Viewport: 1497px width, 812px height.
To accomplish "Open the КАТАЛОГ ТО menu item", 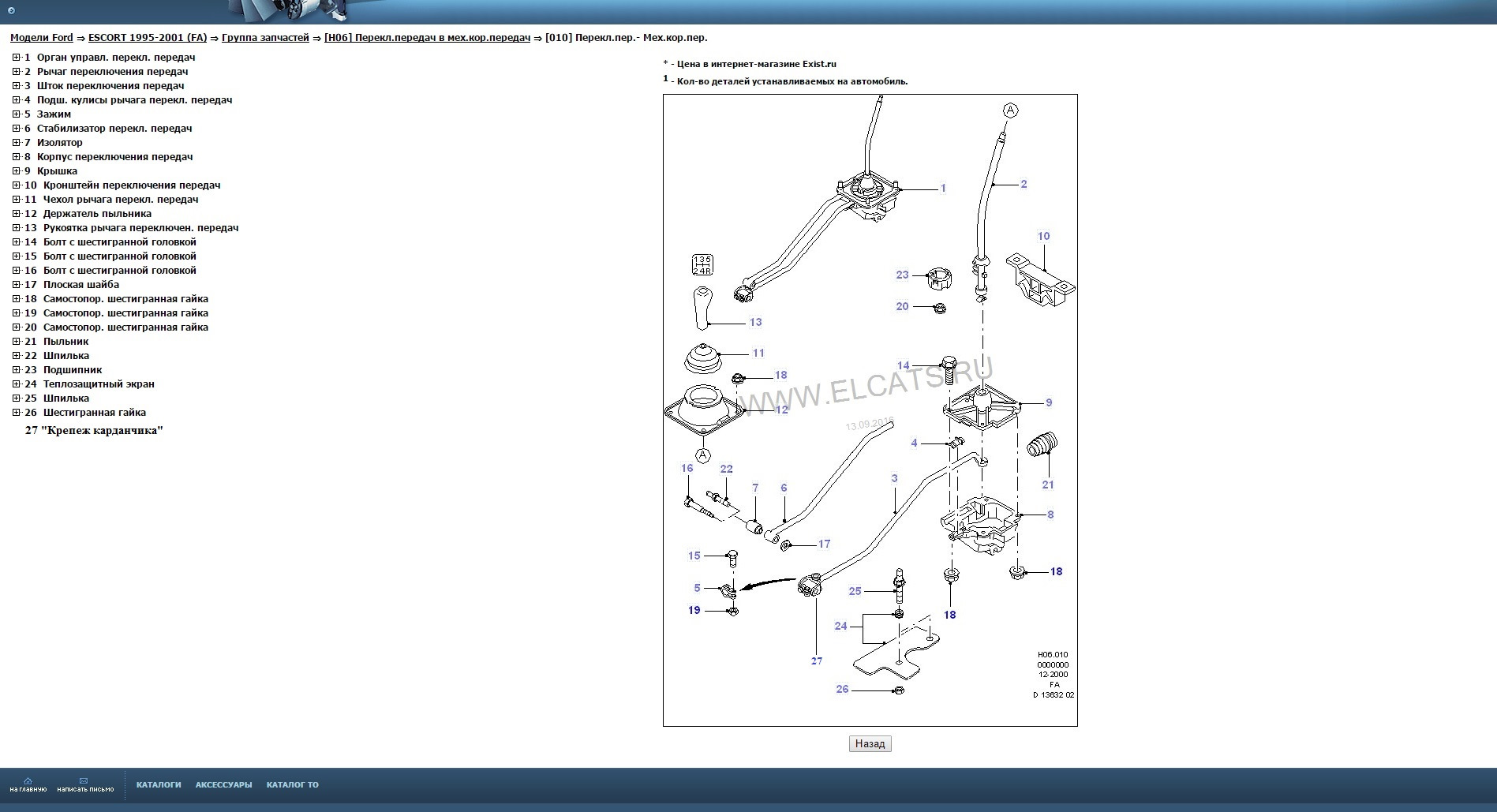I will pos(293,784).
